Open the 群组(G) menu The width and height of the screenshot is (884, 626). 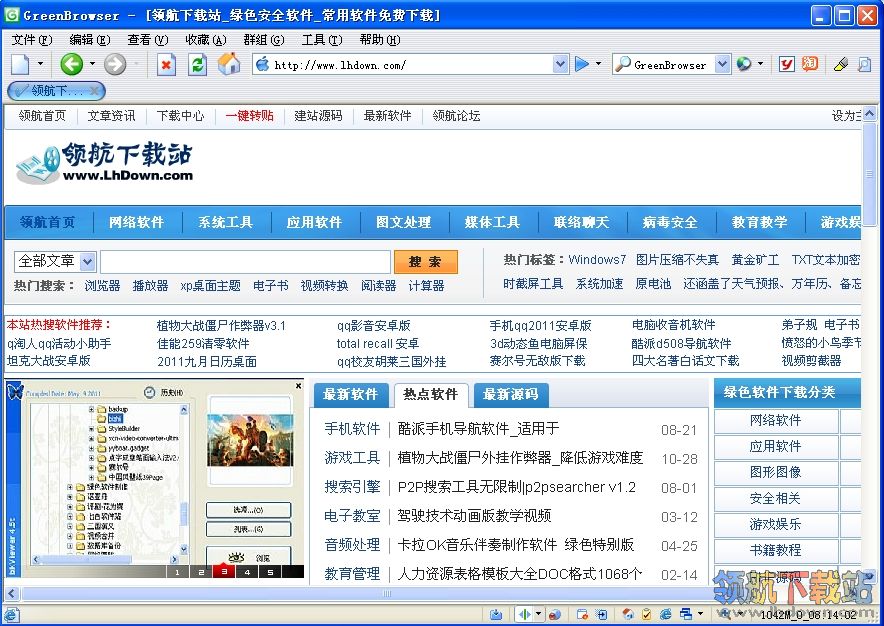click(x=264, y=40)
